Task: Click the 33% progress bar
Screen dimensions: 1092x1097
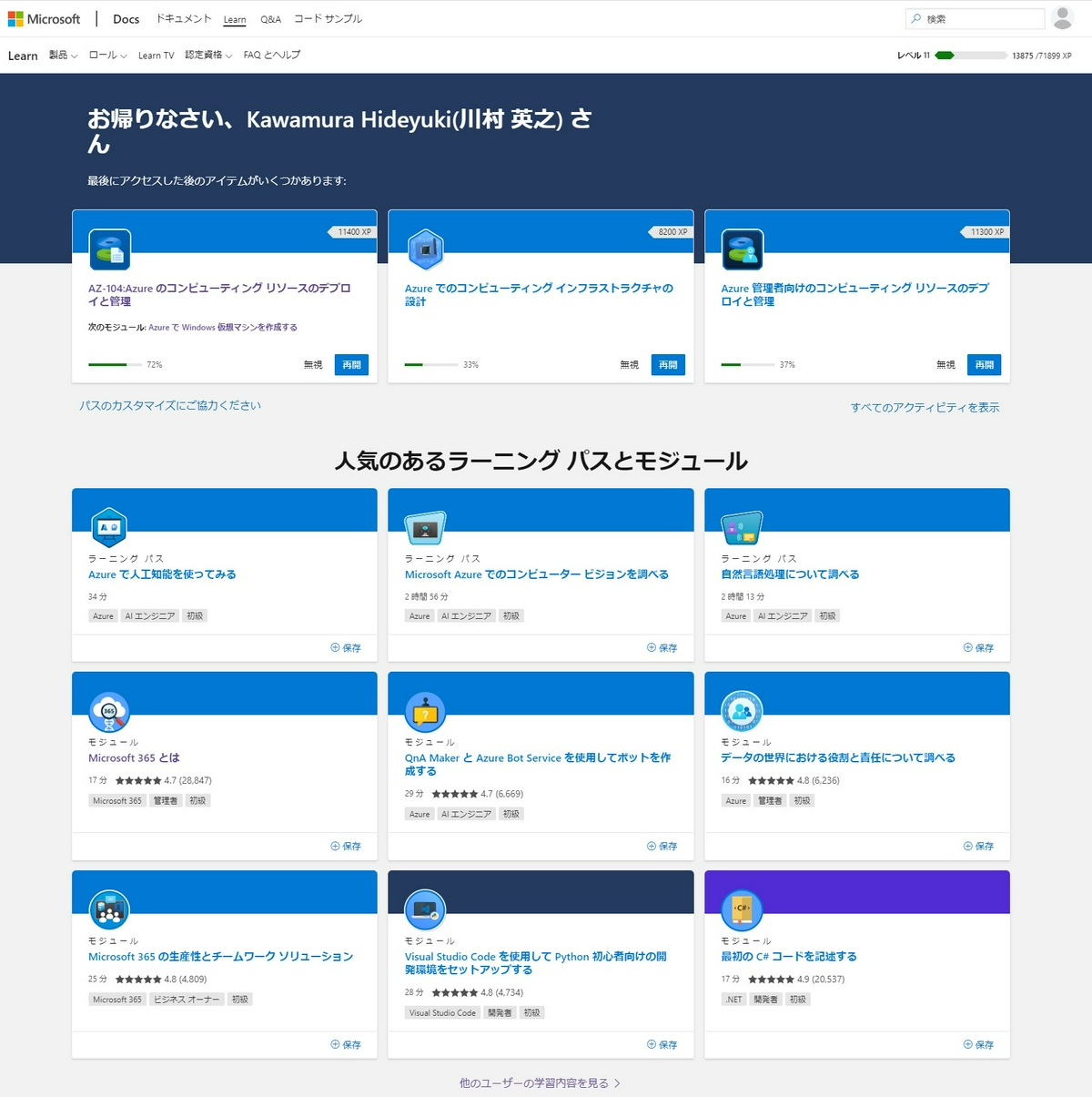Action: pyautogui.click(x=431, y=365)
